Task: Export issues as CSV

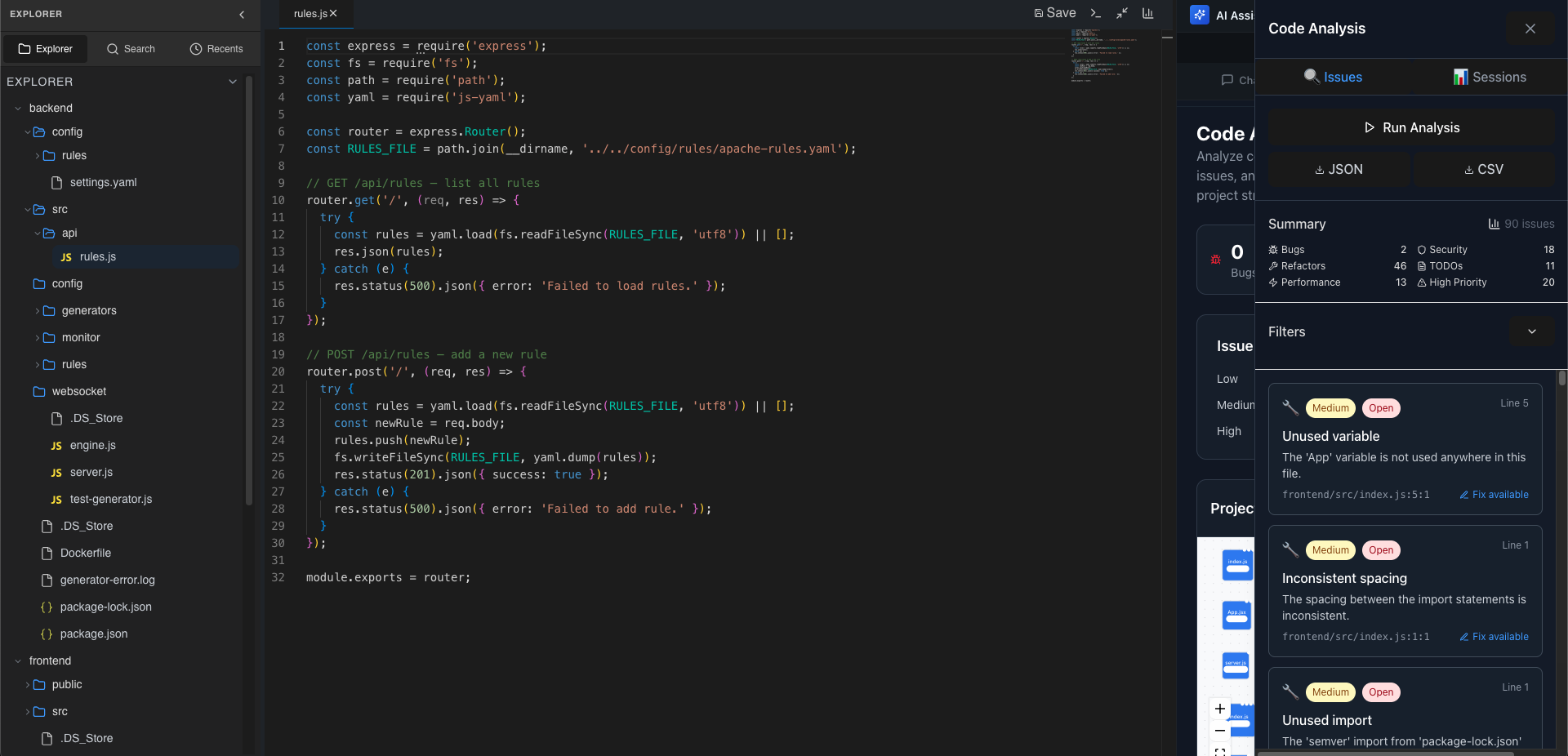Action: pos(1485,169)
